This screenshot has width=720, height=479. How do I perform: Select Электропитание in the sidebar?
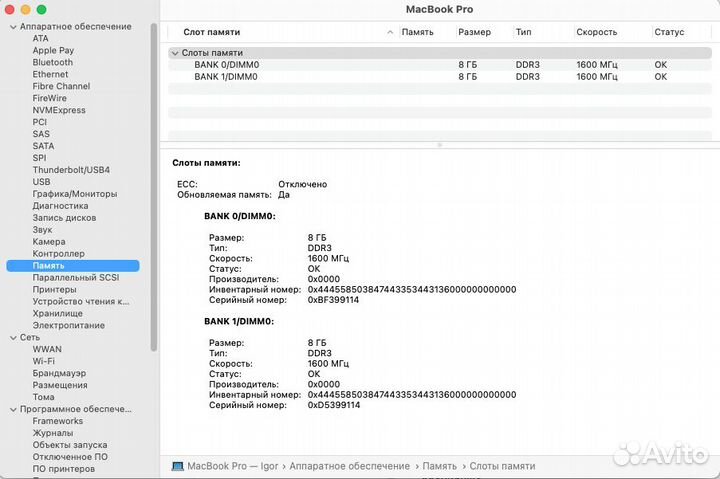68,325
